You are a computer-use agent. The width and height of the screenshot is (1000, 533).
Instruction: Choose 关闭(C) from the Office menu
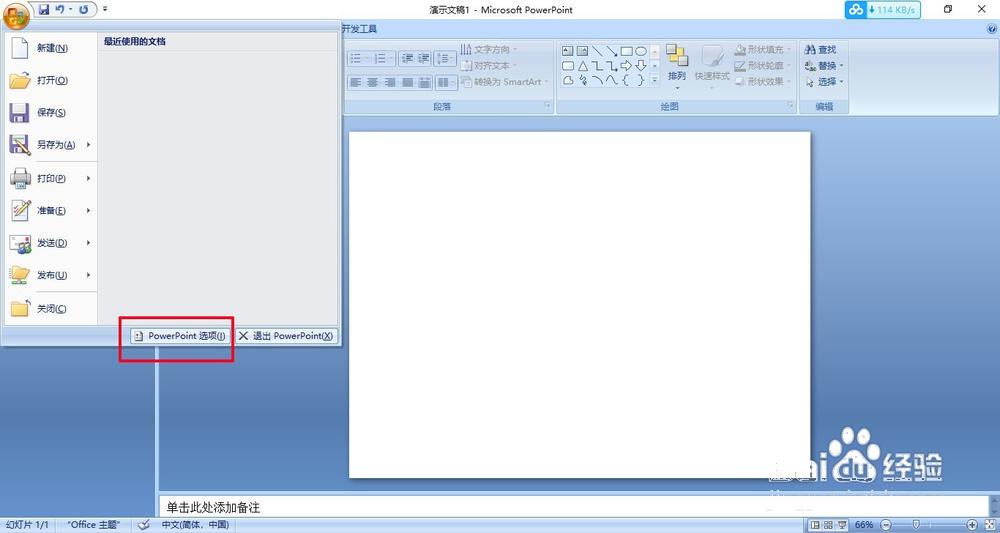[50, 309]
